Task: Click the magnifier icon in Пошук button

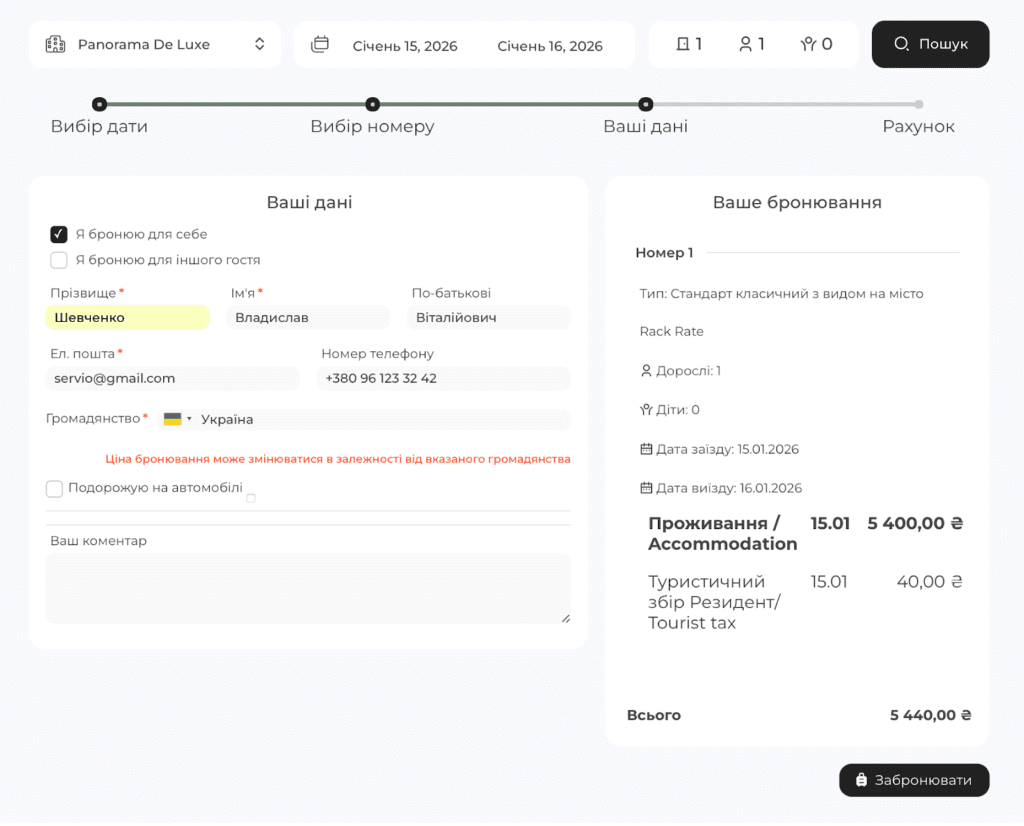Action: 901,44
